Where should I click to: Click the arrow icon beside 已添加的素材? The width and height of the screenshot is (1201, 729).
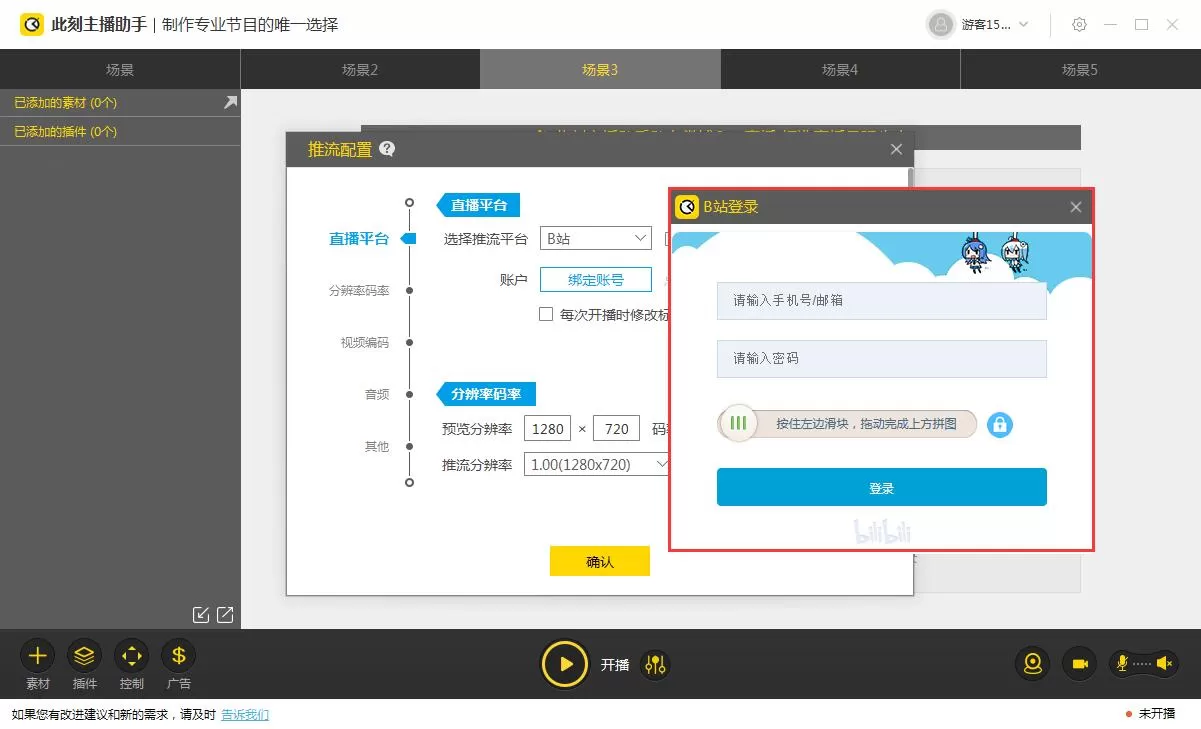click(x=230, y=102)
